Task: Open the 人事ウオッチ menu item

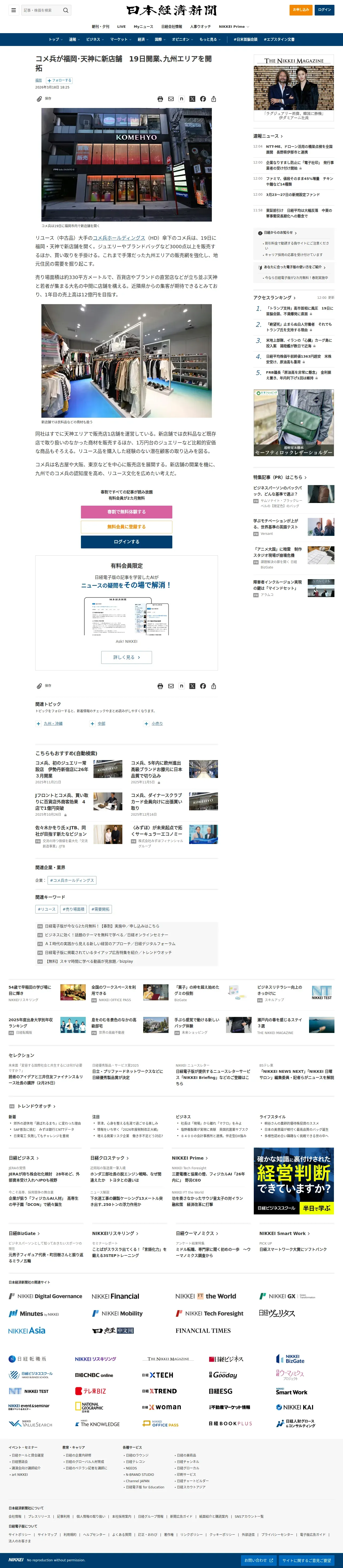Action: (201, 27)
